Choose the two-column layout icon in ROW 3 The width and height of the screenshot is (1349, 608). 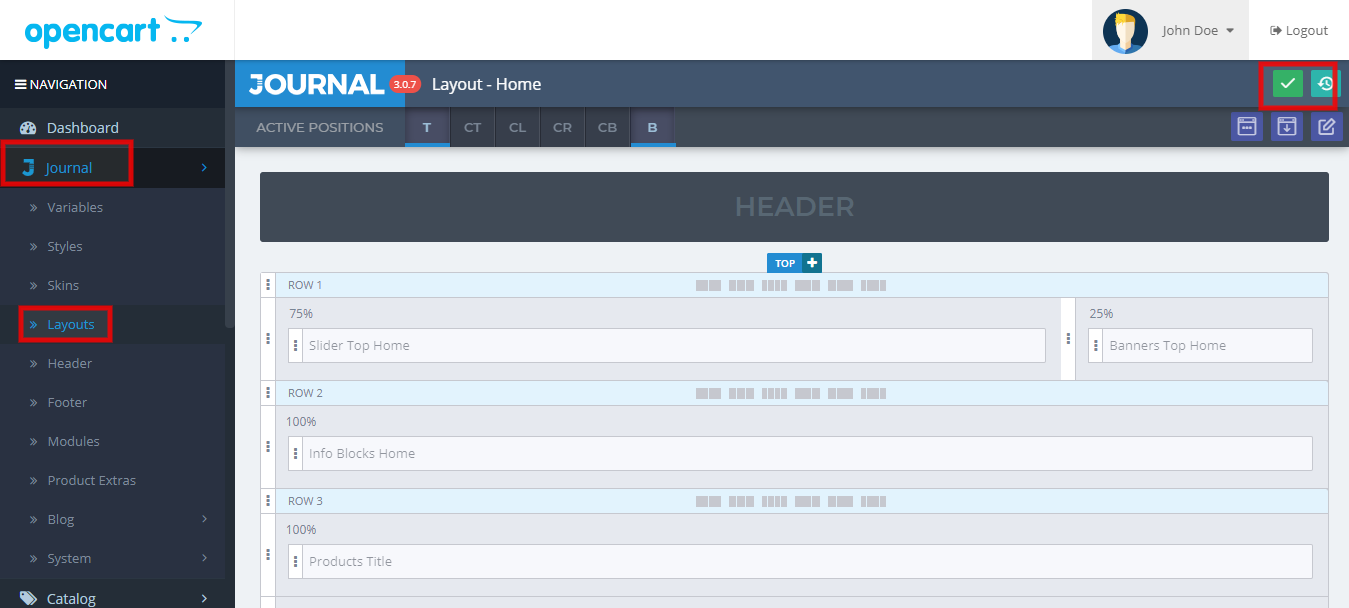pos(708,501)
